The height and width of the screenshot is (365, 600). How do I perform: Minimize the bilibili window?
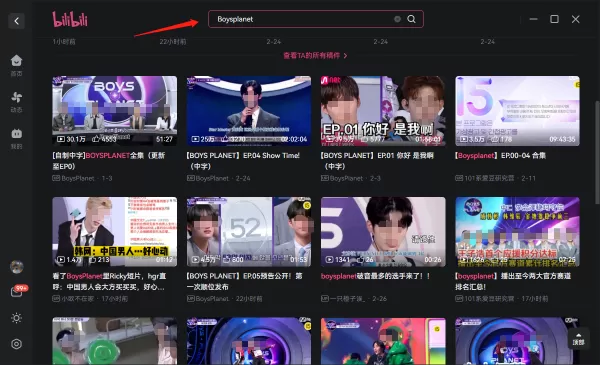(x=533, y=19)
